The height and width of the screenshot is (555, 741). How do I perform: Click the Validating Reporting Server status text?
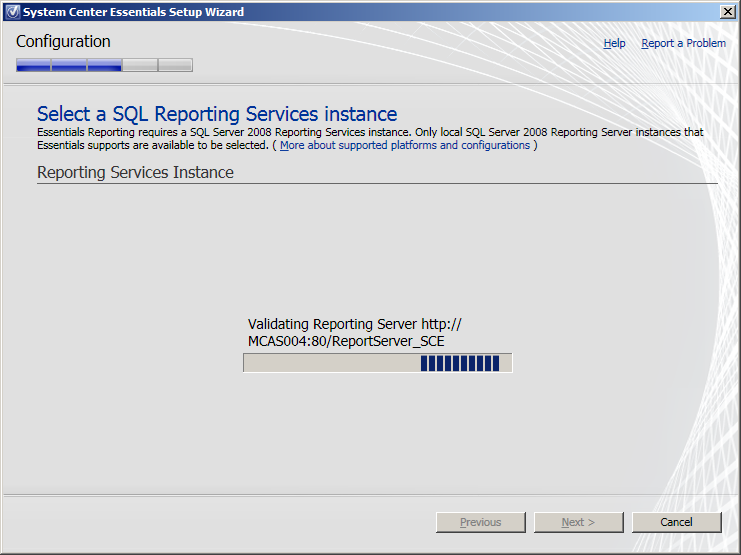(x=354, y=332)
